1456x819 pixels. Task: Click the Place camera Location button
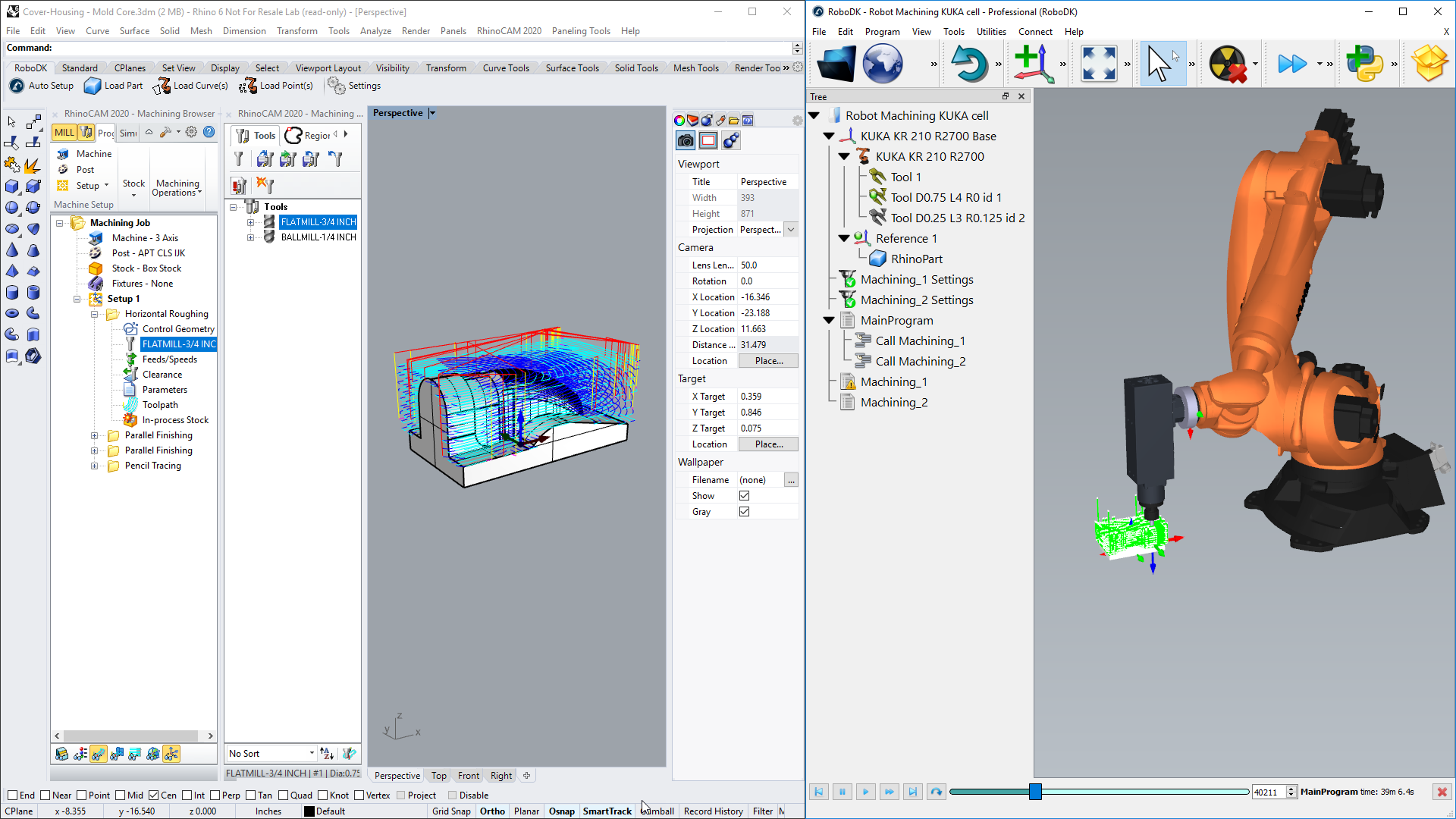tap(768, 361)
